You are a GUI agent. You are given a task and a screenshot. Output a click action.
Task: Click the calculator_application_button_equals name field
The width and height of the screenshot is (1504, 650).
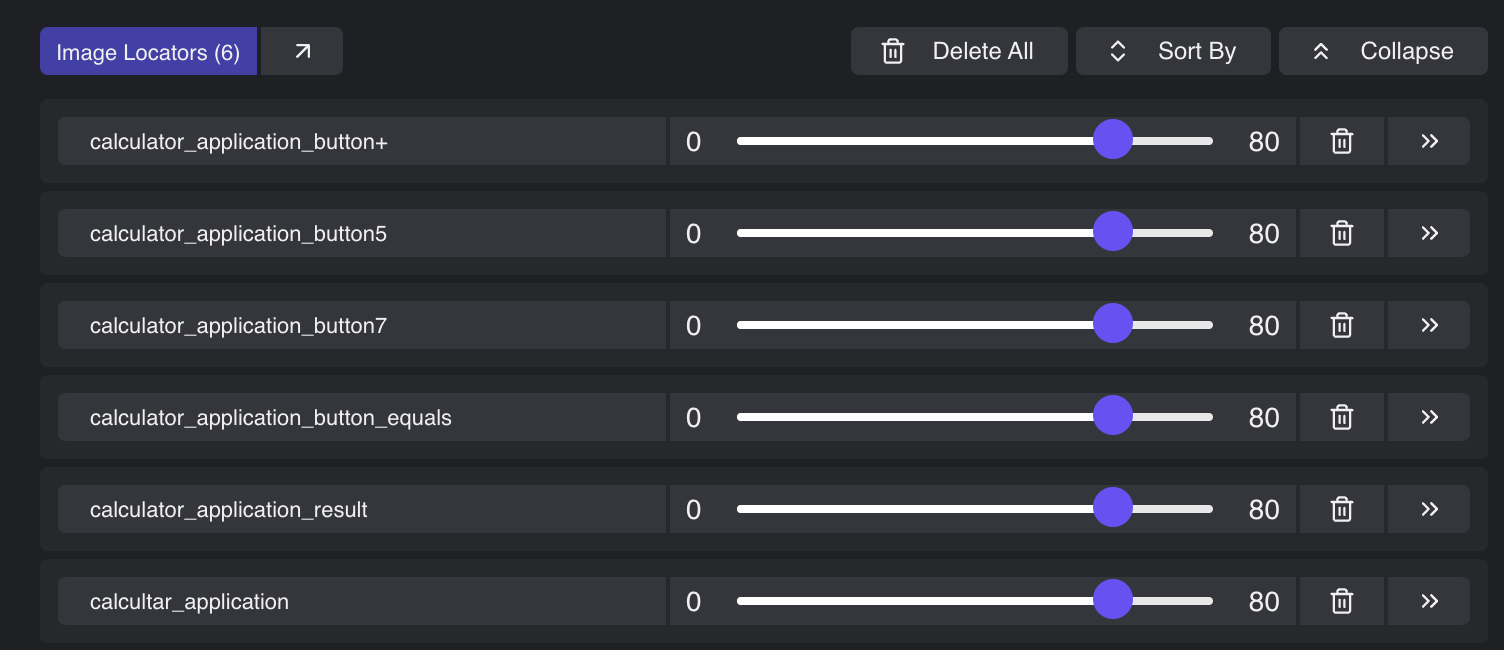coord(362,417)
